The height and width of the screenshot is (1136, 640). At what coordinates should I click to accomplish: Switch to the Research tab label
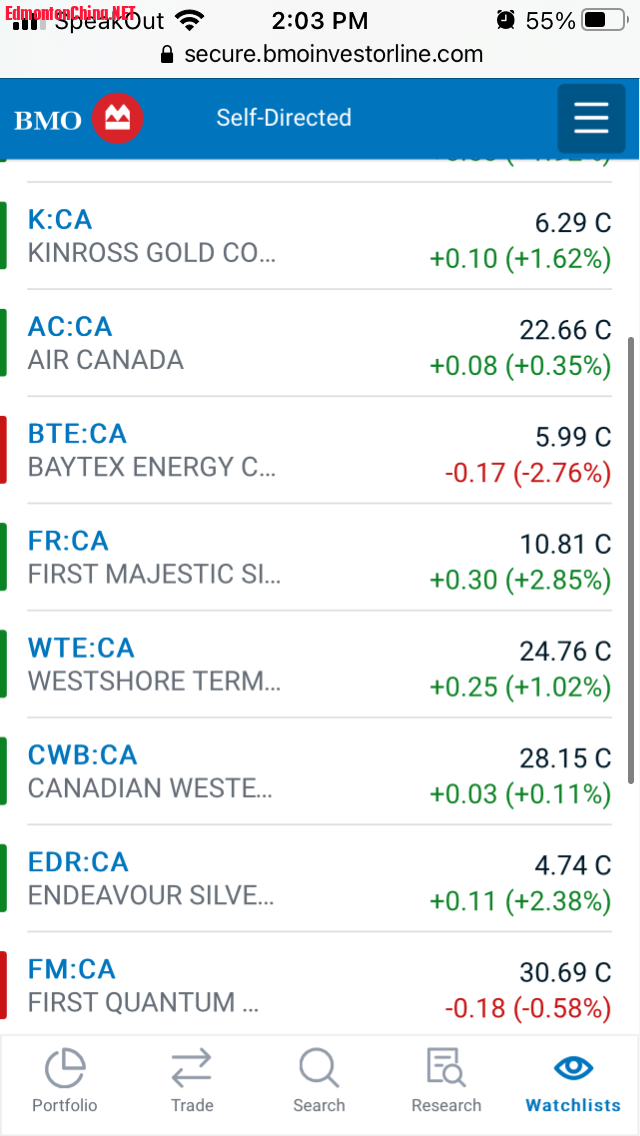tap(446, 1105)
